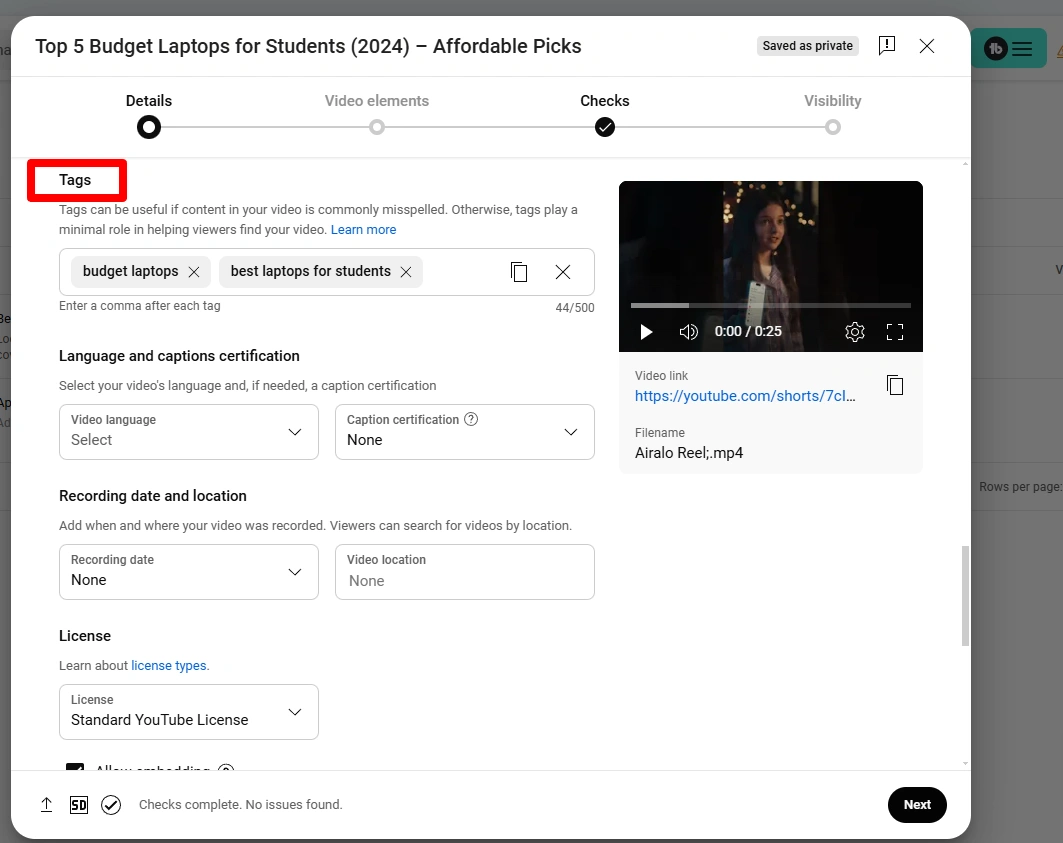Click the SD processing status icon
The width and height of the screenshot is (1063, 843).
[x=79, y=804]
